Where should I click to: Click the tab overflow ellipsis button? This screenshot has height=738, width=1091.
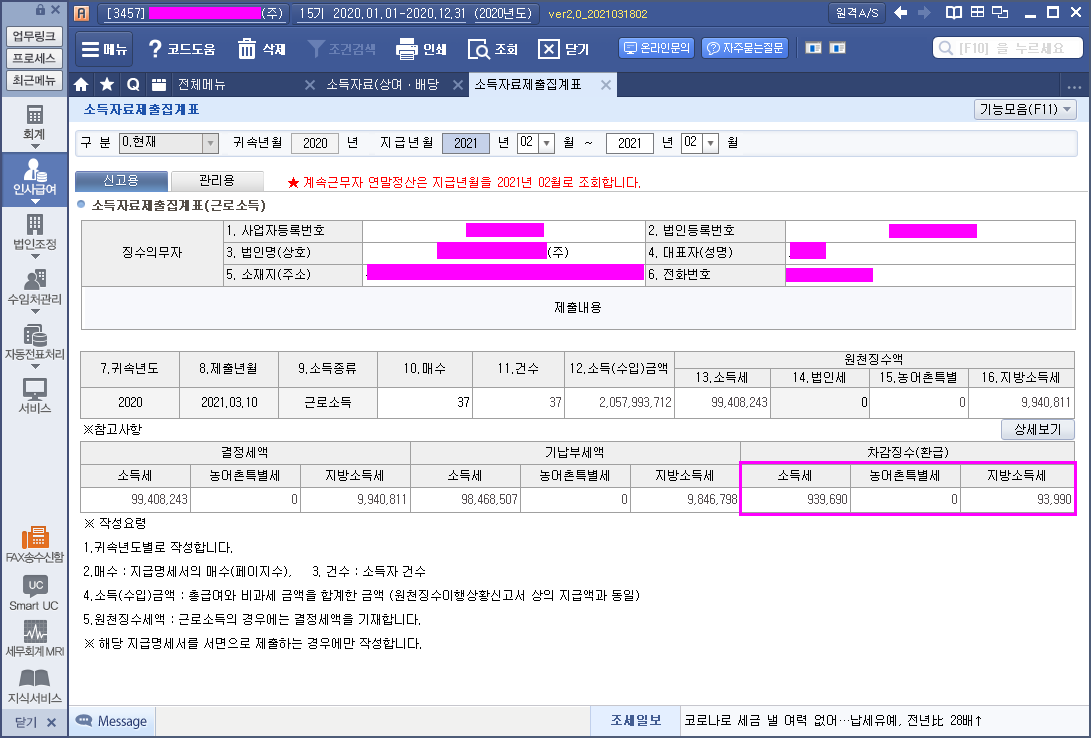[x=1074, y=86]
